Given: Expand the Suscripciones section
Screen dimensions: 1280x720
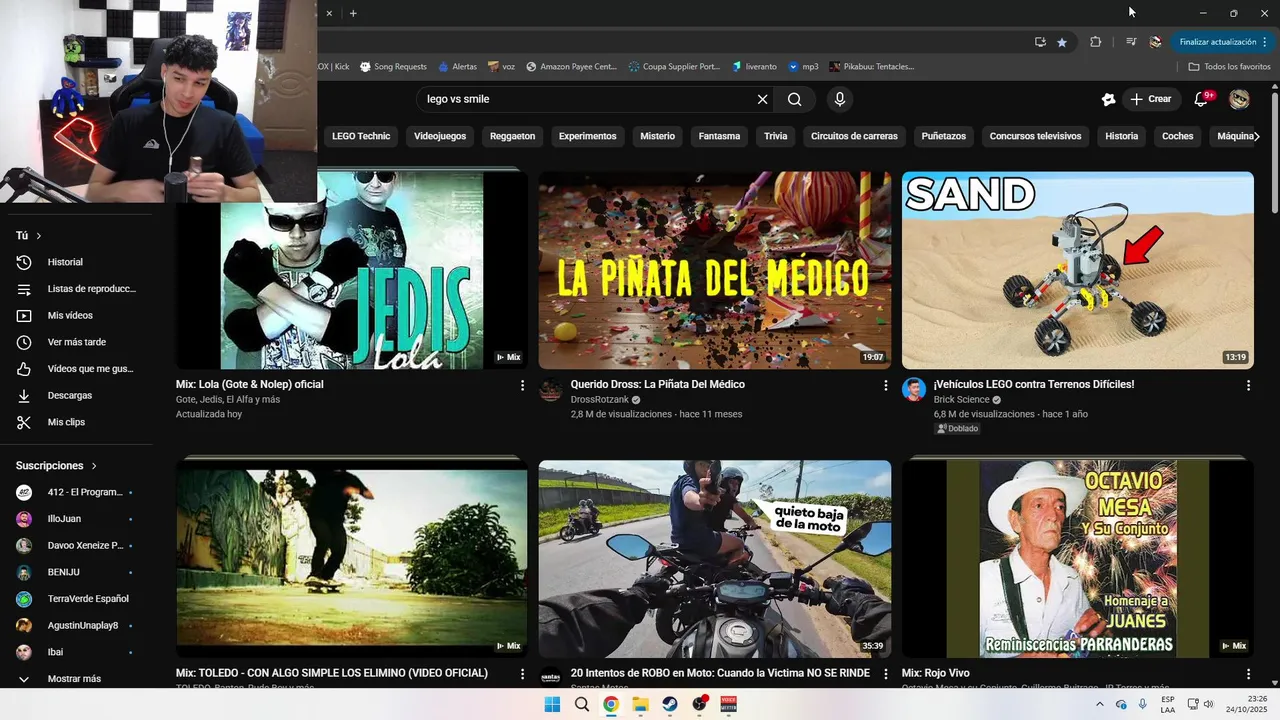Looking at the screenshot, I should point(57,466).
